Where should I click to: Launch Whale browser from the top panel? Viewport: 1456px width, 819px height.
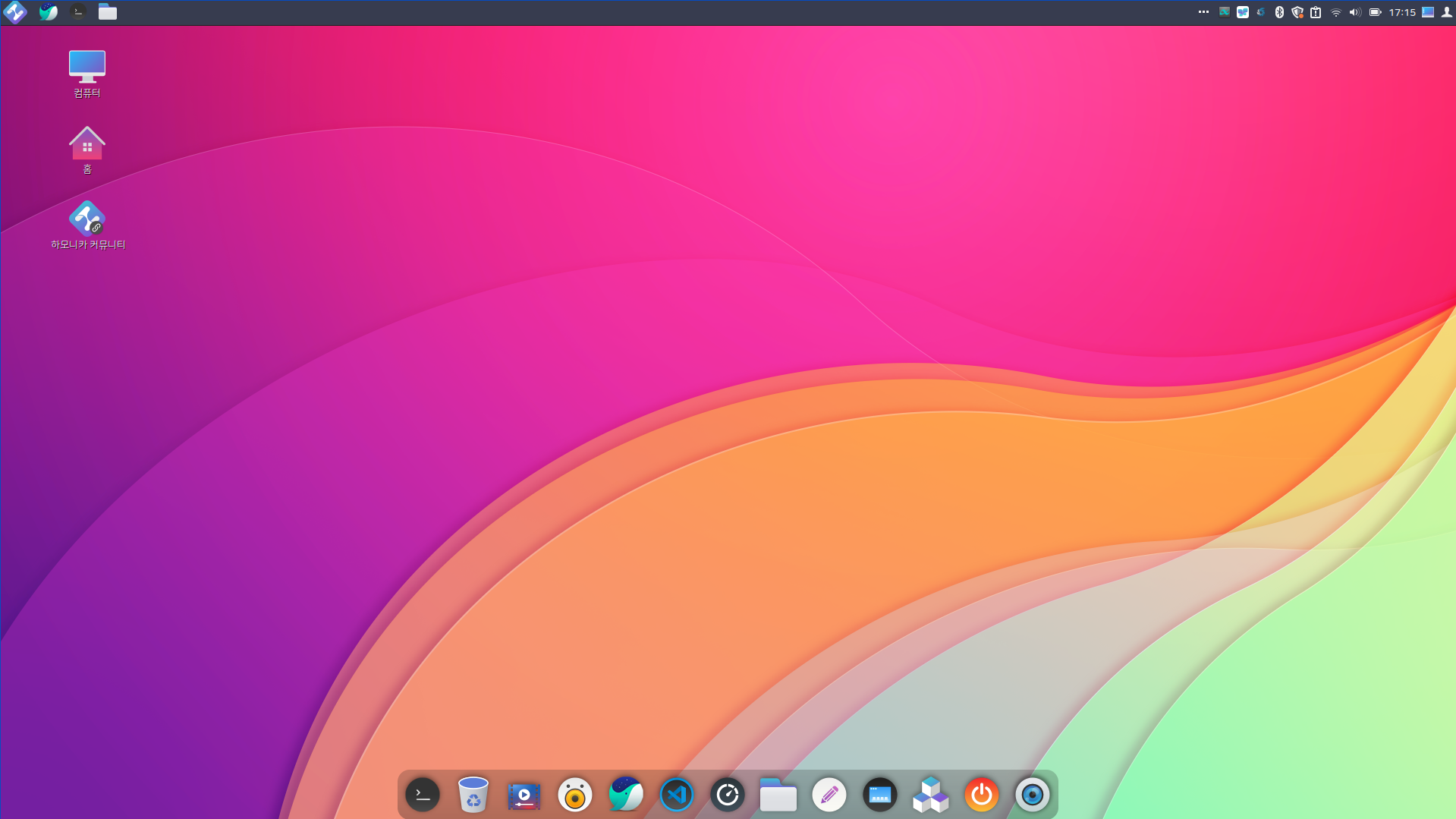click(48, 12)
